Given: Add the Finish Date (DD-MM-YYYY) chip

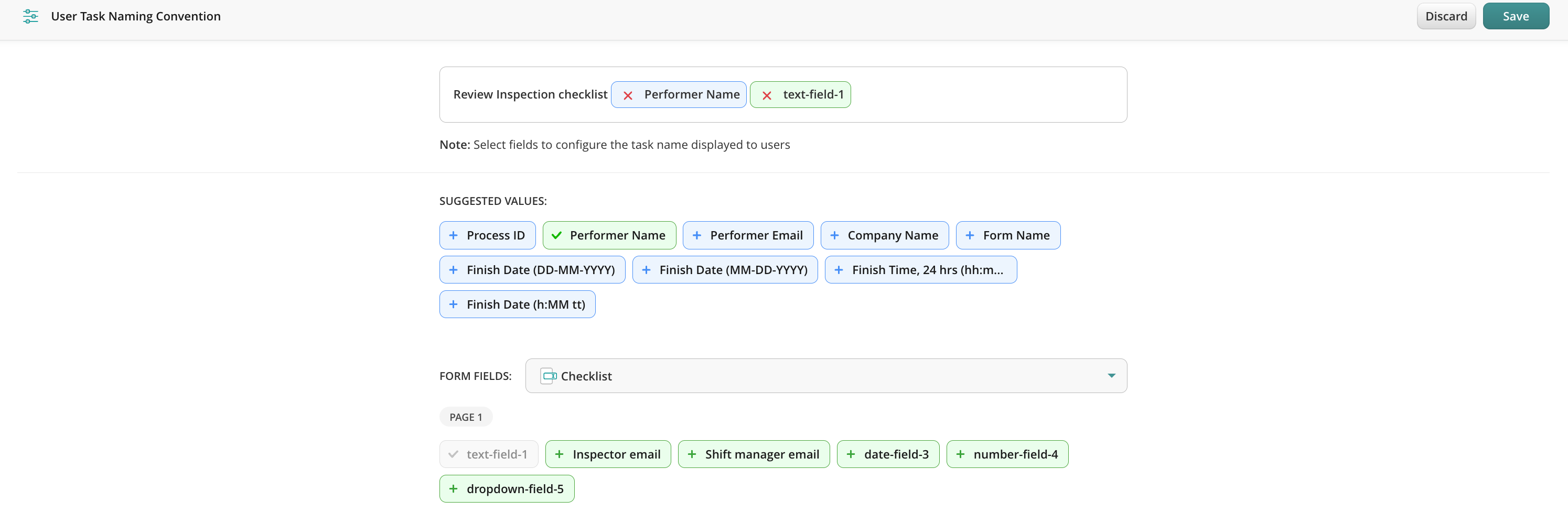Looking at the screenshot, I should point(532,270).
